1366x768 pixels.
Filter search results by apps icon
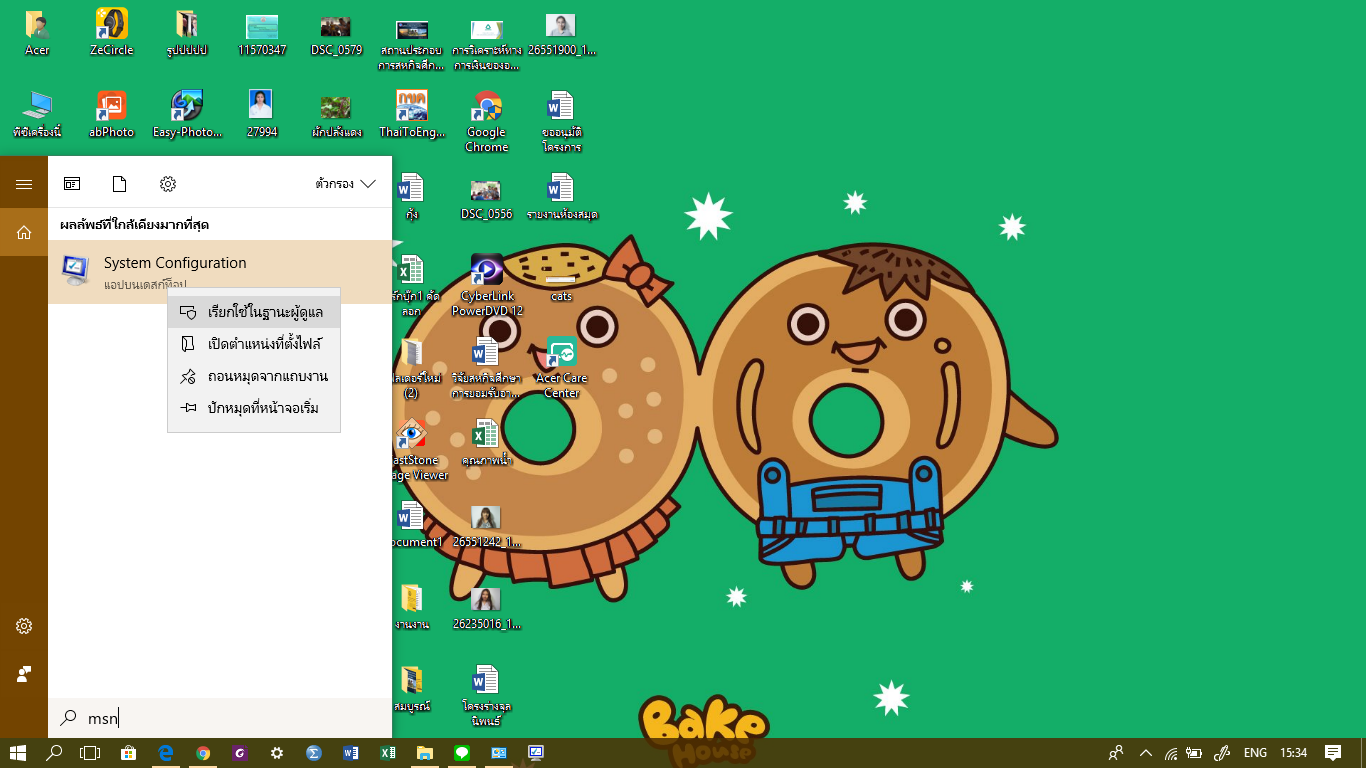pos(72,184)
